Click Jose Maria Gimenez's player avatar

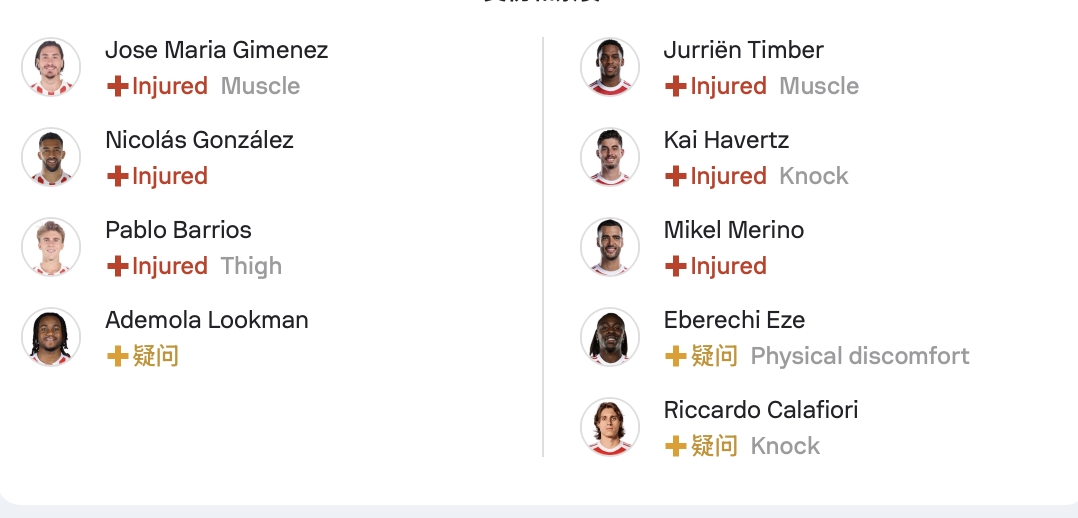tap(51, 67)
